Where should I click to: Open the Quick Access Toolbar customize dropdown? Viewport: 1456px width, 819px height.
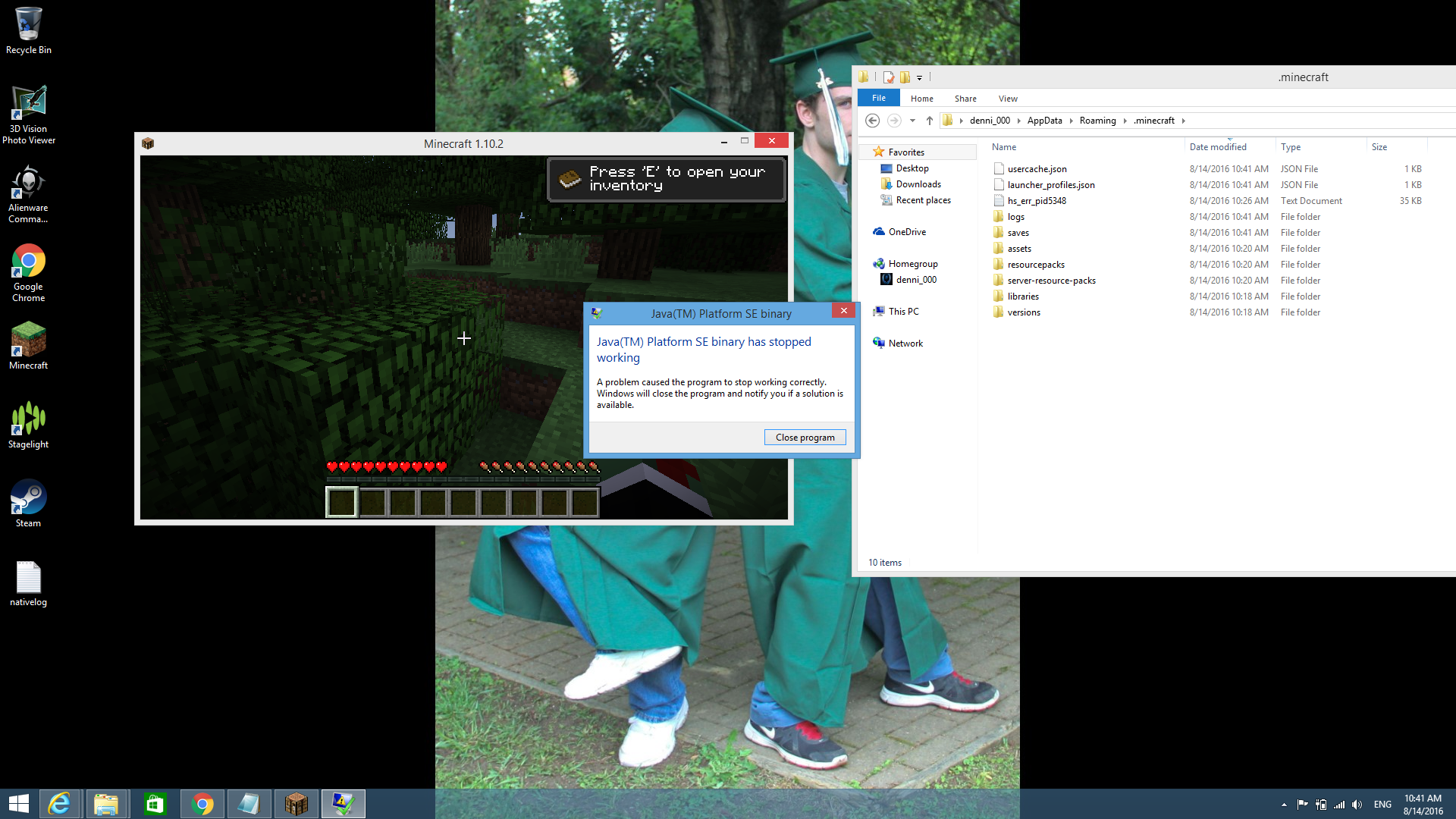coord(919,77)
